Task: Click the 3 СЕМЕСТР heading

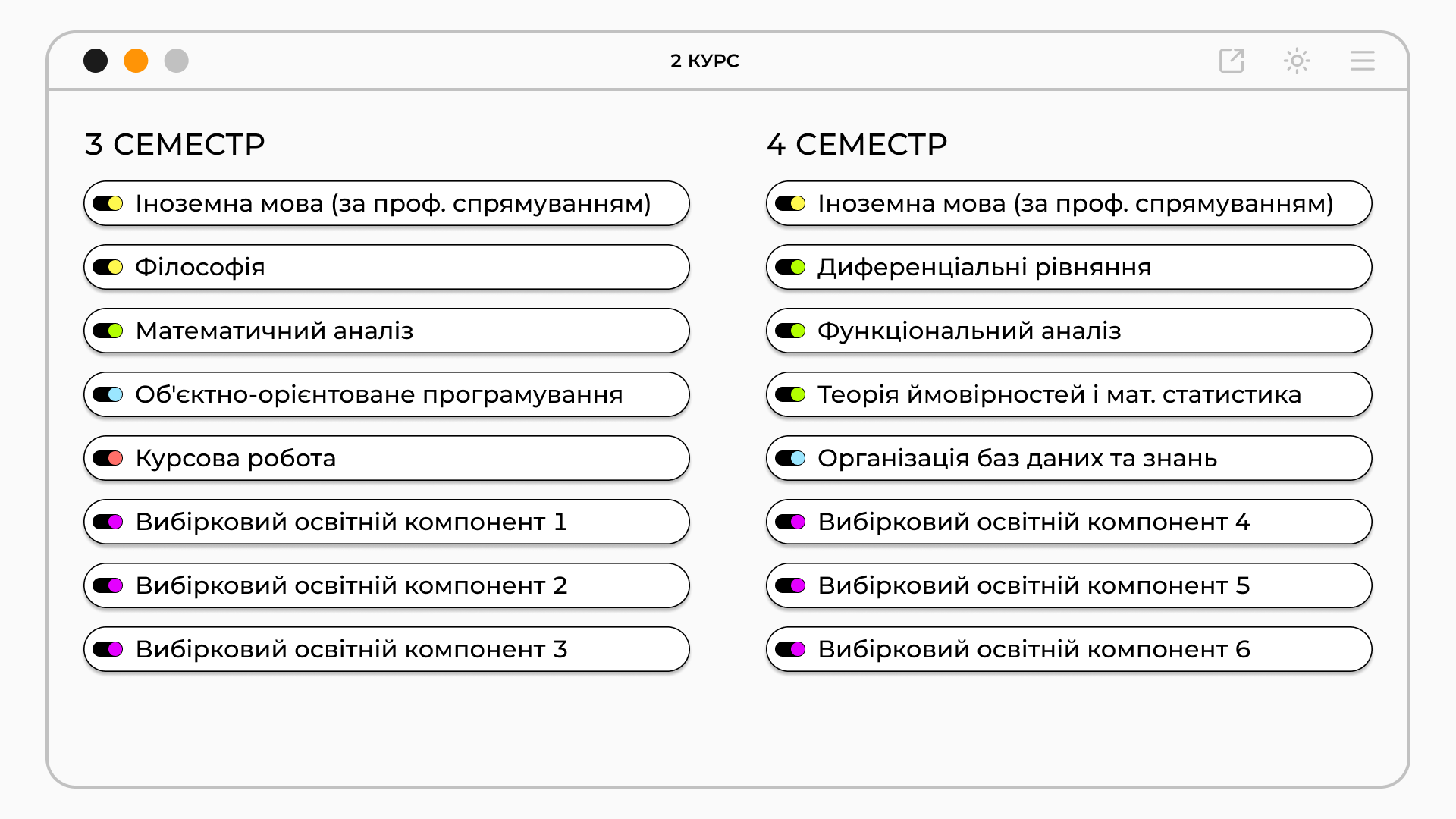Action: 175,144
